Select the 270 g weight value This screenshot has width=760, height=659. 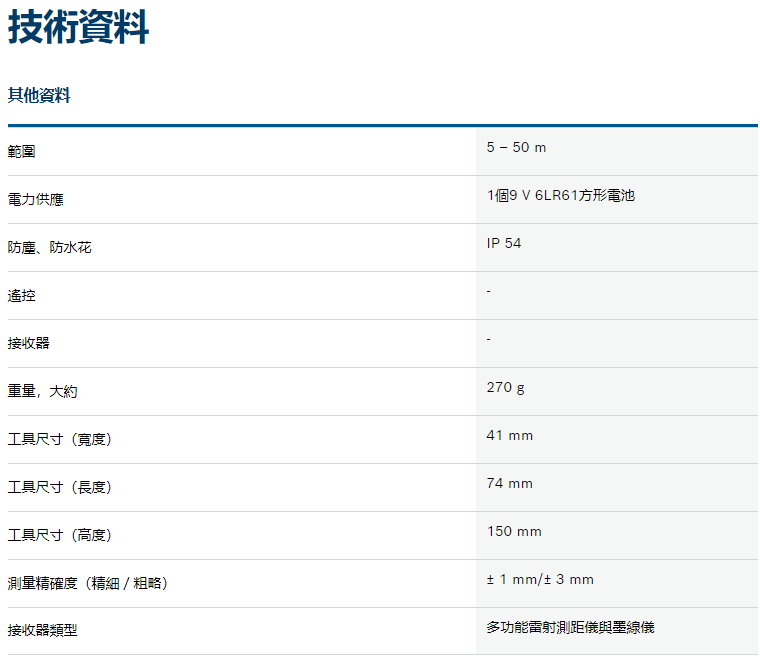505,388
